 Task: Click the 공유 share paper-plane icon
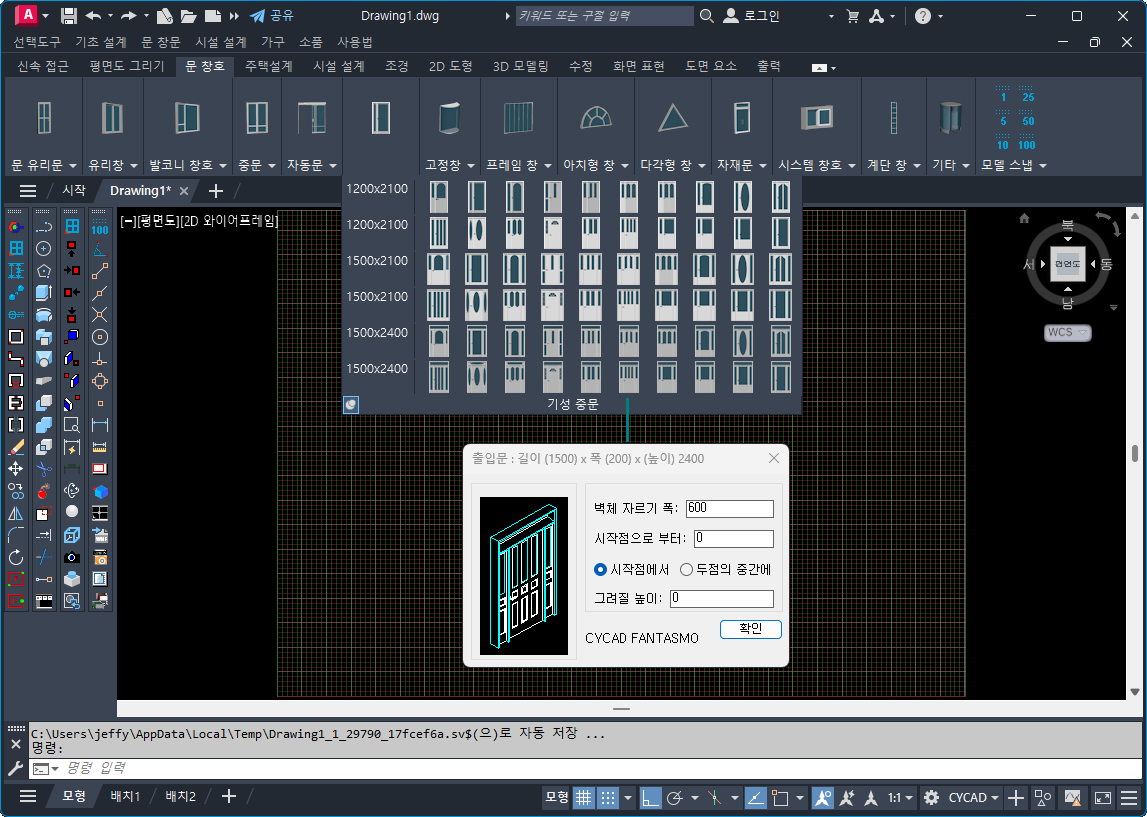pos(258,16)
